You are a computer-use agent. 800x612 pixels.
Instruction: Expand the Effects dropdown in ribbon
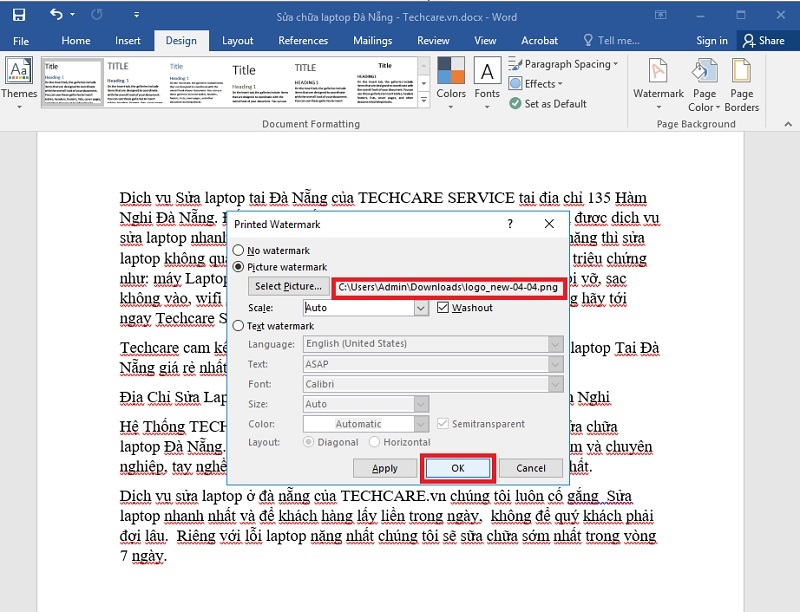tap(539, 84)
